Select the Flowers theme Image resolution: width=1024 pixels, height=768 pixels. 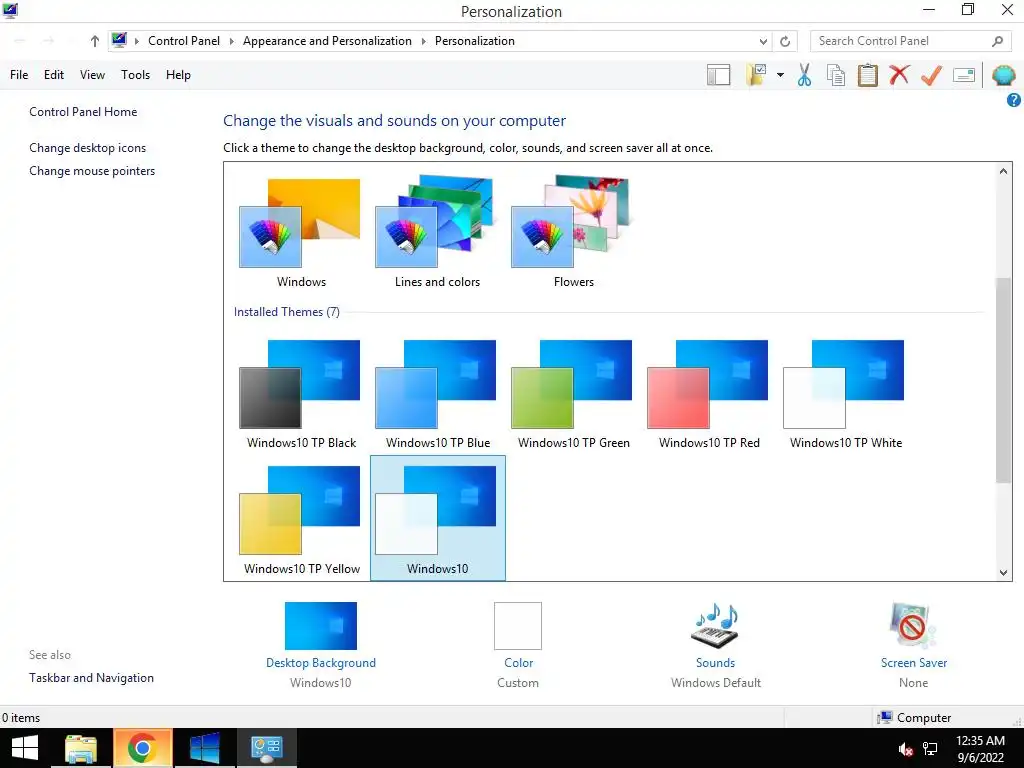pos(573,232)
